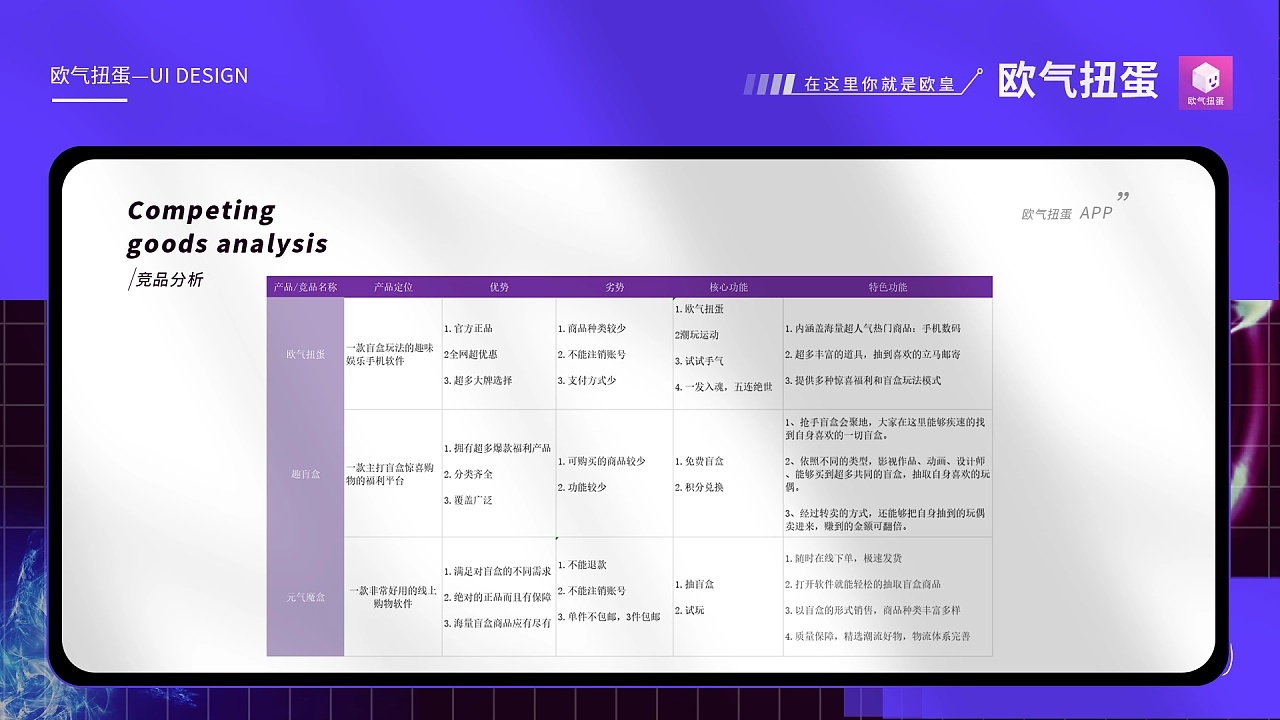
Task: Select the '产品定位' column header
Action: [393, 287]
